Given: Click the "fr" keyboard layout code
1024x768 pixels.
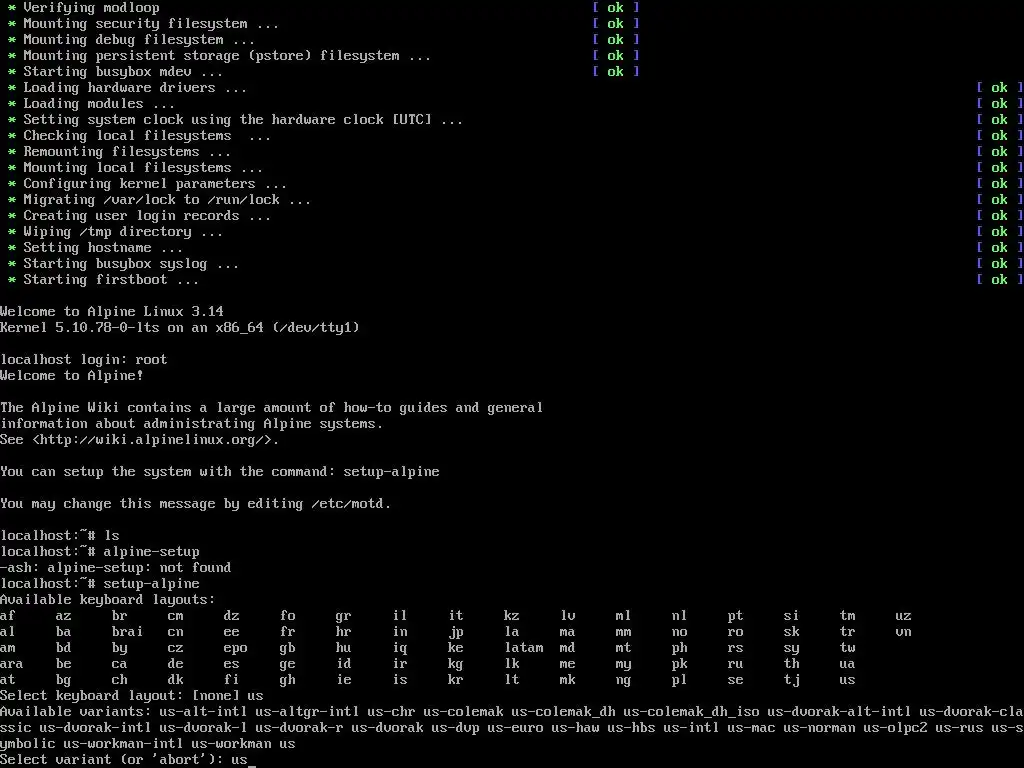Looking at the screenshot, I should 287,632.
